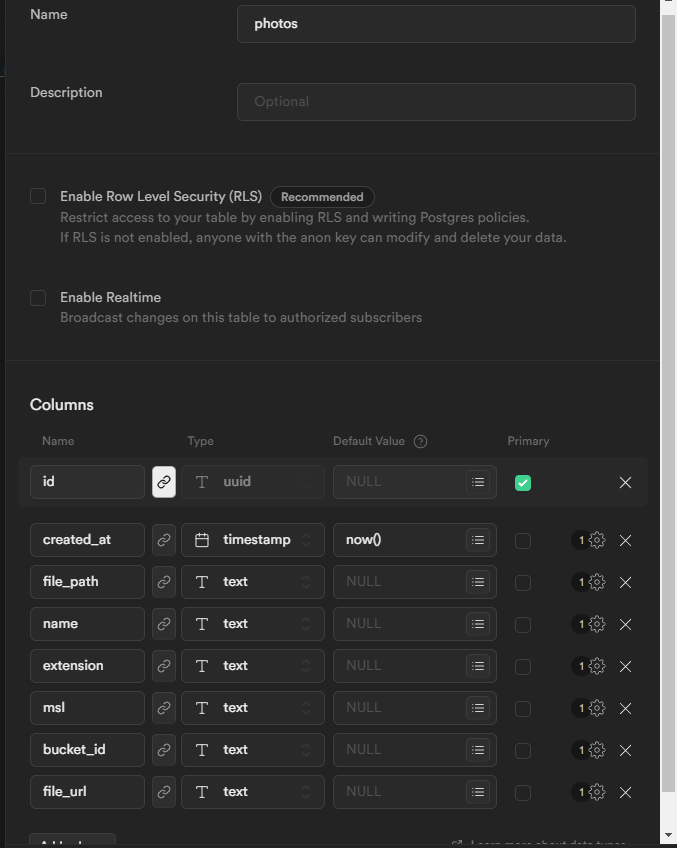Open default value suggestions for name column

click(478, 624)
